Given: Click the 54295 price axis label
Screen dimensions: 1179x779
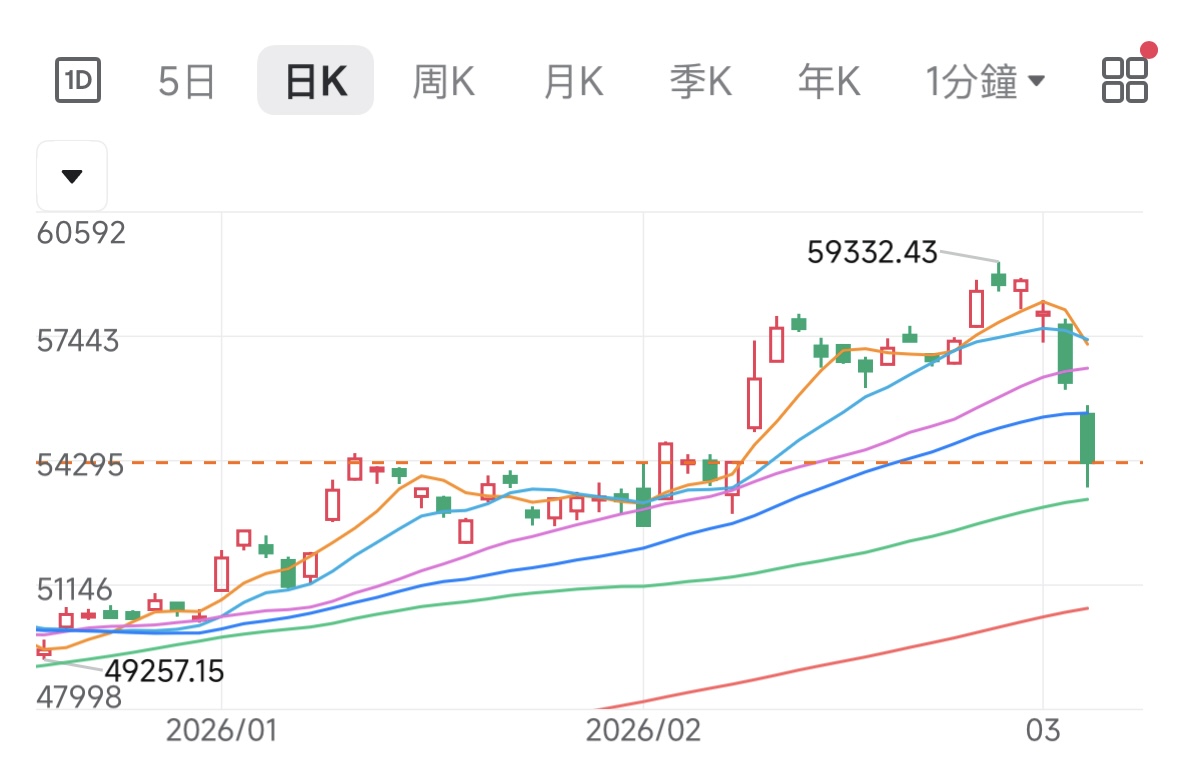Looking at the screenshot, I should click(81, 464).
